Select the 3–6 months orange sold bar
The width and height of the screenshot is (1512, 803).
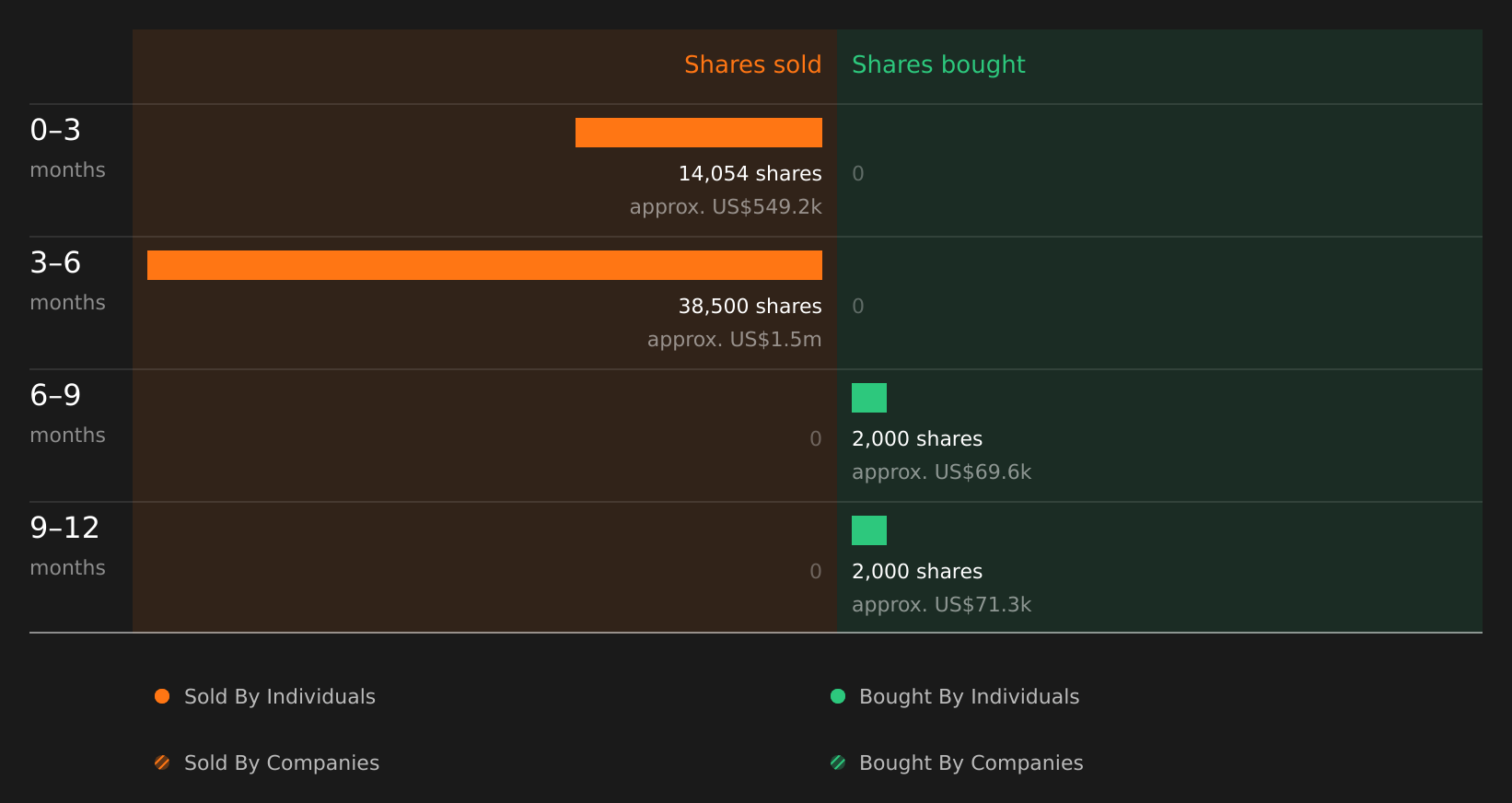coord(484,265)
